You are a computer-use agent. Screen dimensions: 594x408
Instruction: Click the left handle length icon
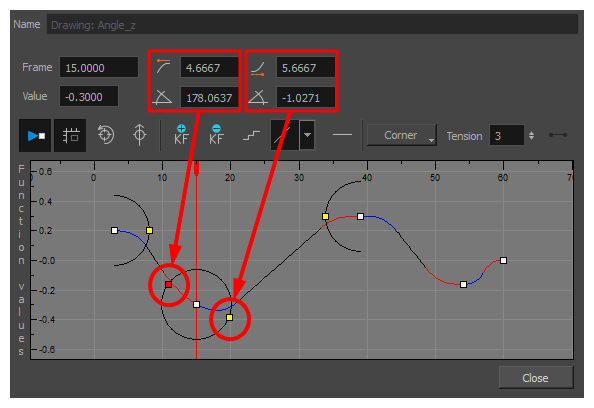(164, 67)
